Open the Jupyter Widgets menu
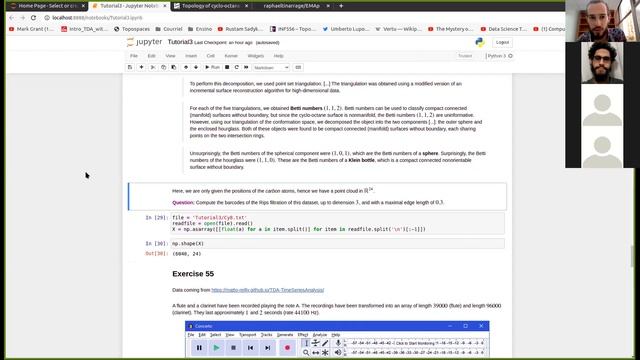The height and width of the screenshot is (360, 640). point(256,56)
